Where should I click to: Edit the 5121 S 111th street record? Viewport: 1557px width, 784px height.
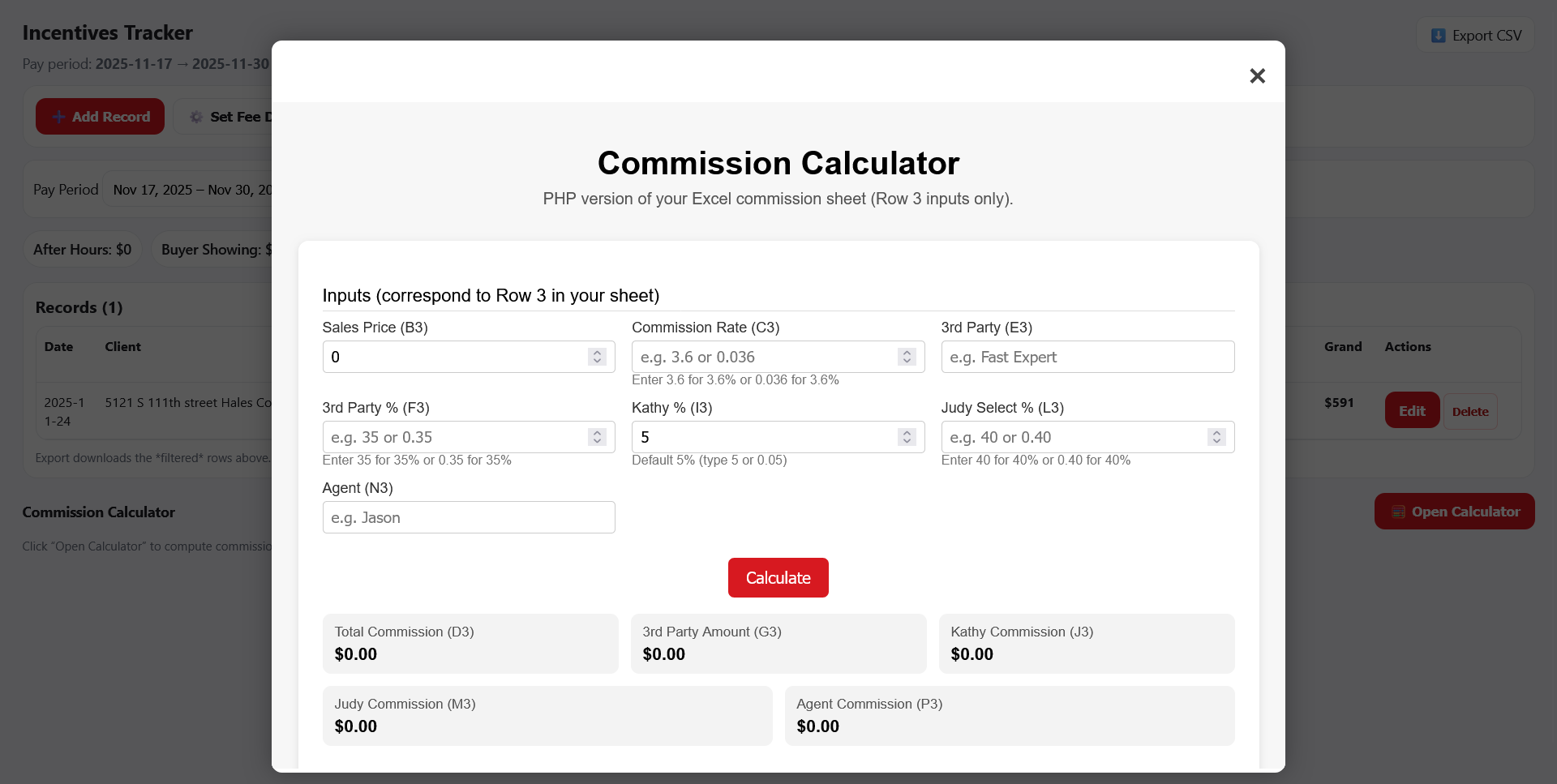pos(1412,410)
